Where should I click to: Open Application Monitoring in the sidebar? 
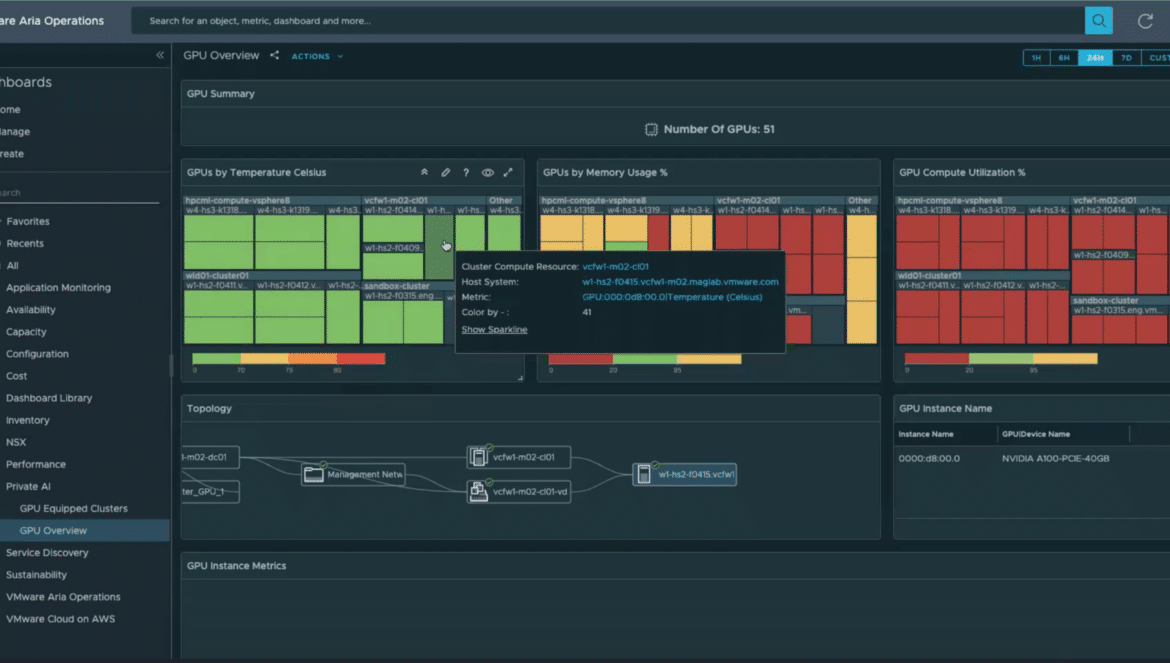tap(58, 287)
